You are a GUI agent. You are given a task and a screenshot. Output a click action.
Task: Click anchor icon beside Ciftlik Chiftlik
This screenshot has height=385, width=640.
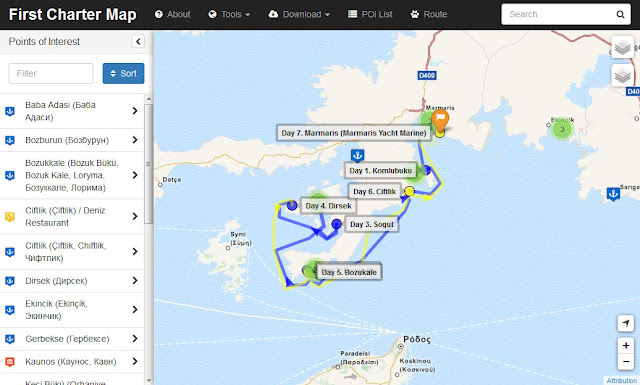(x=10, y=251)
